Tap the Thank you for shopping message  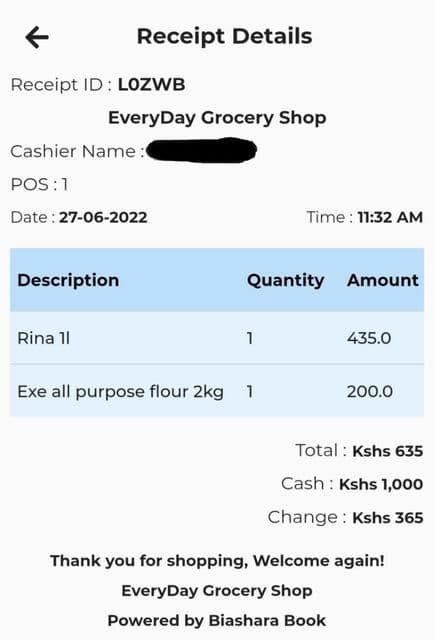[217, 561]
